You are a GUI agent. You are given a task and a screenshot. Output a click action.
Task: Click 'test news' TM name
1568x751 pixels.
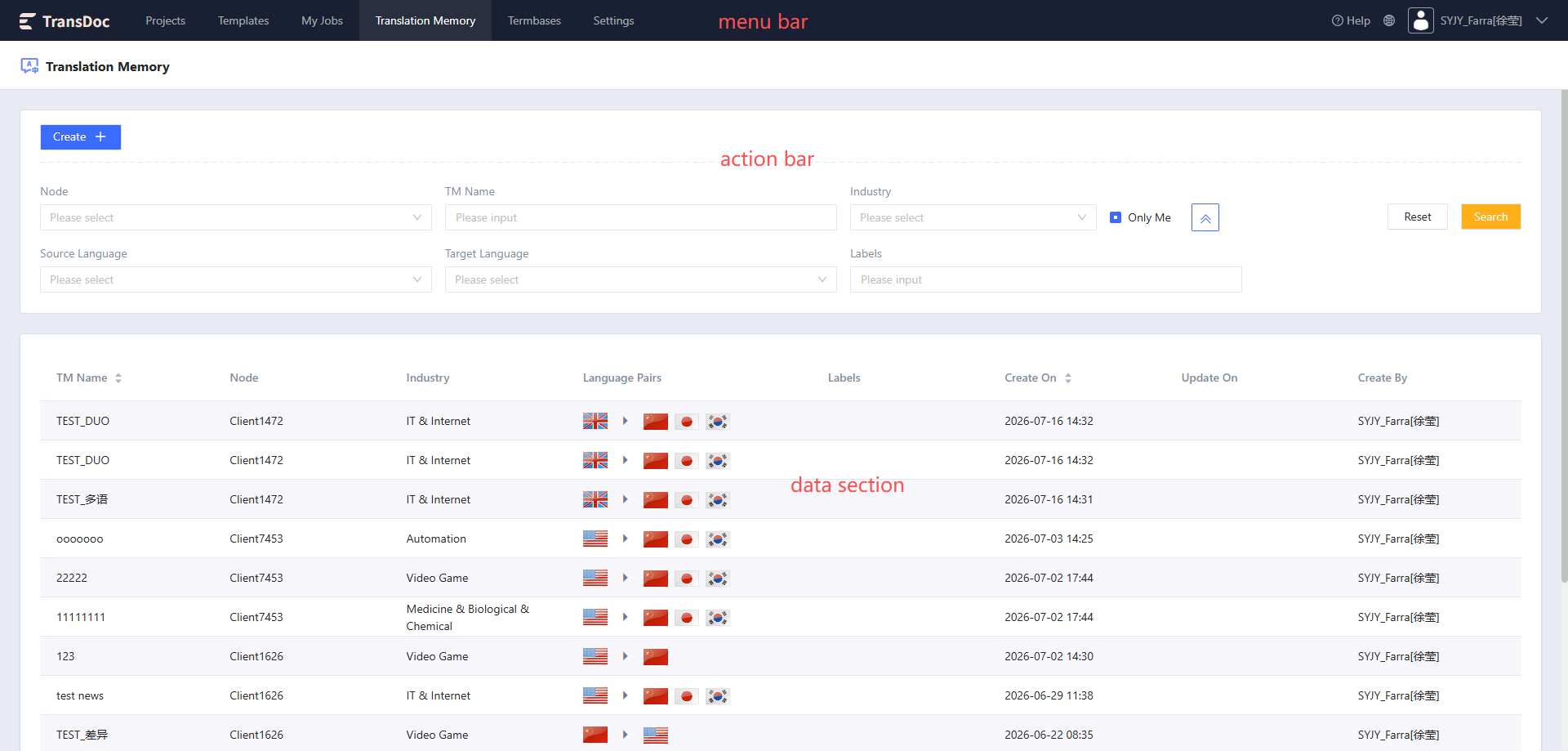(80, 695)
